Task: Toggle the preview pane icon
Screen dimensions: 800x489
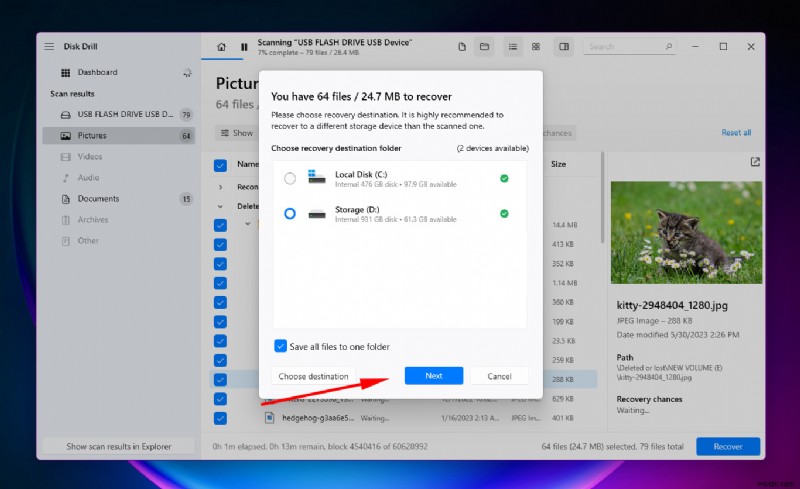Action: [x=564, y=46]
